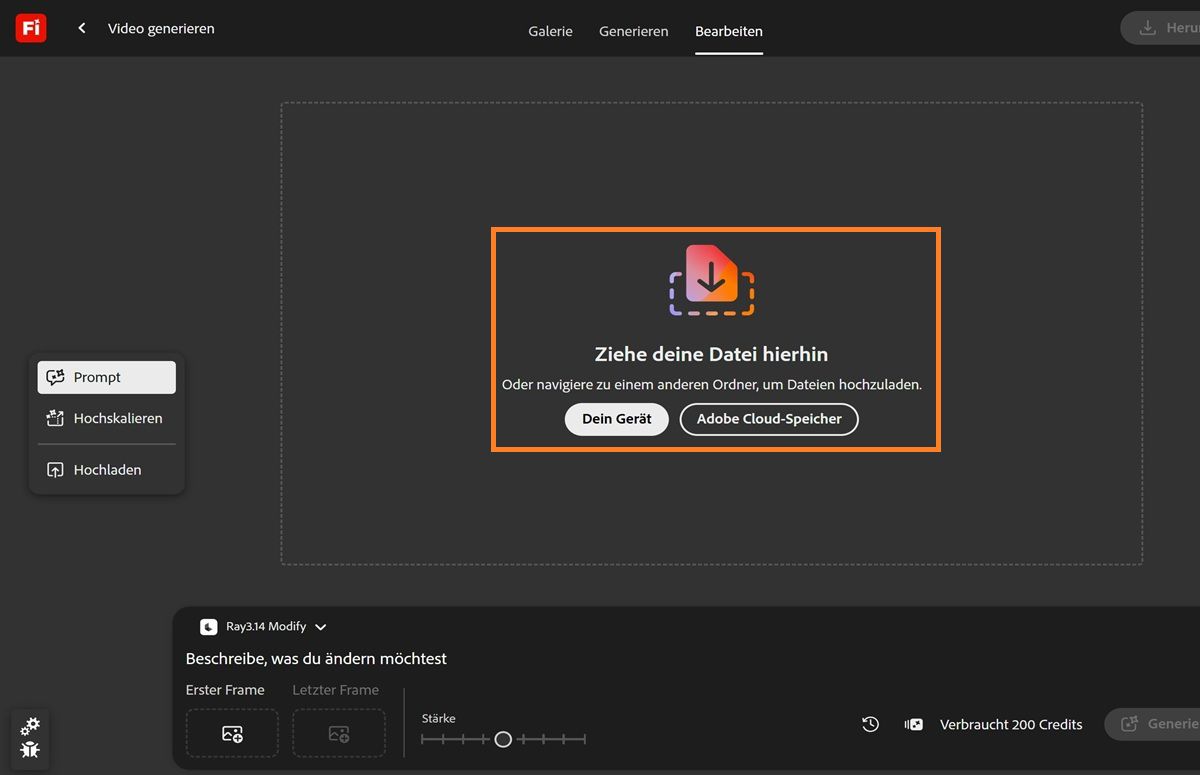Click the Stärke slider handle

point(503,739)
